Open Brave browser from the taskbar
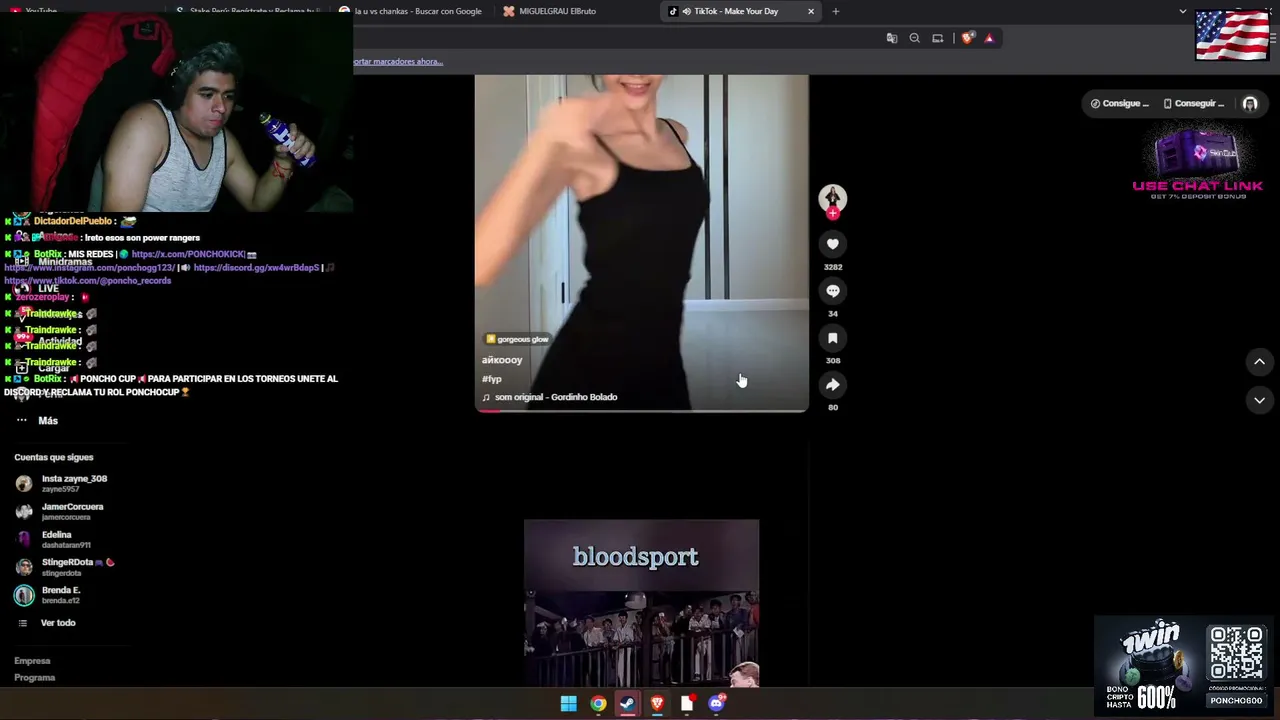Viewport: 1280px width, 720px height. click(657, 704)
